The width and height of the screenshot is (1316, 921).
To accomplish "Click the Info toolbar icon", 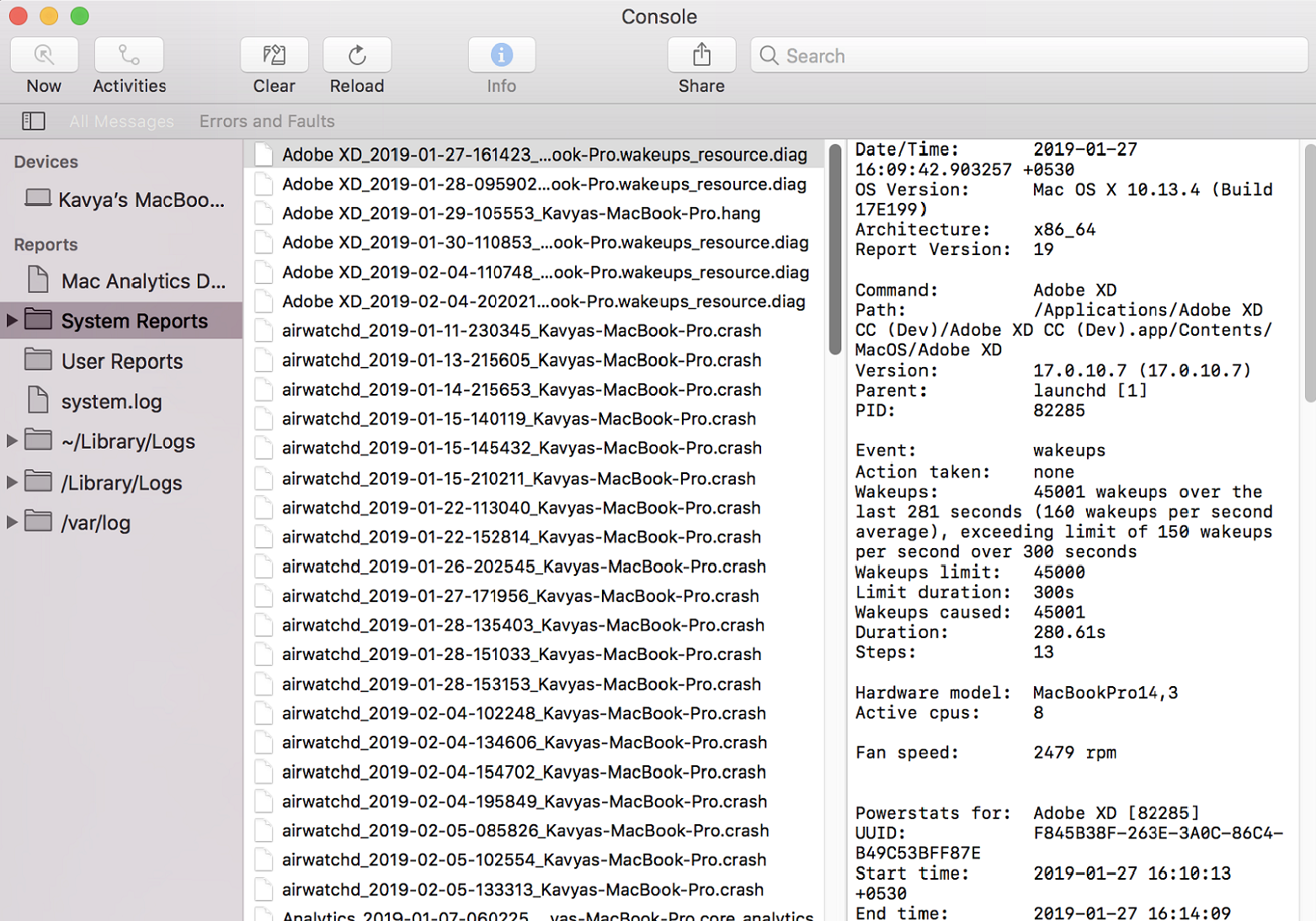I will (501, 55).
